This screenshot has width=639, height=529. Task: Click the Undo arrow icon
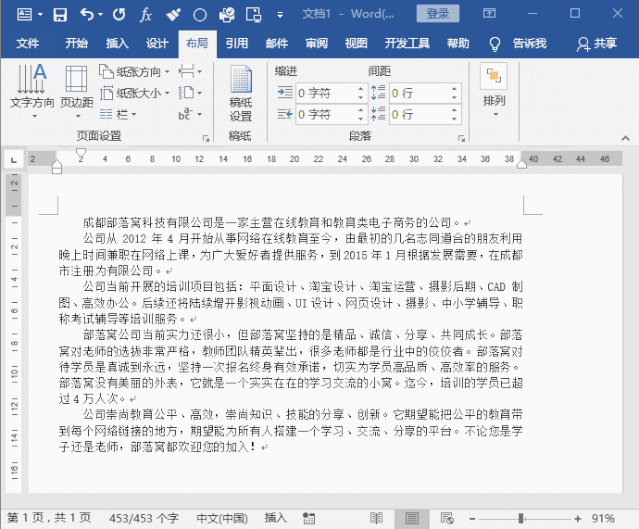click(86, 15)
